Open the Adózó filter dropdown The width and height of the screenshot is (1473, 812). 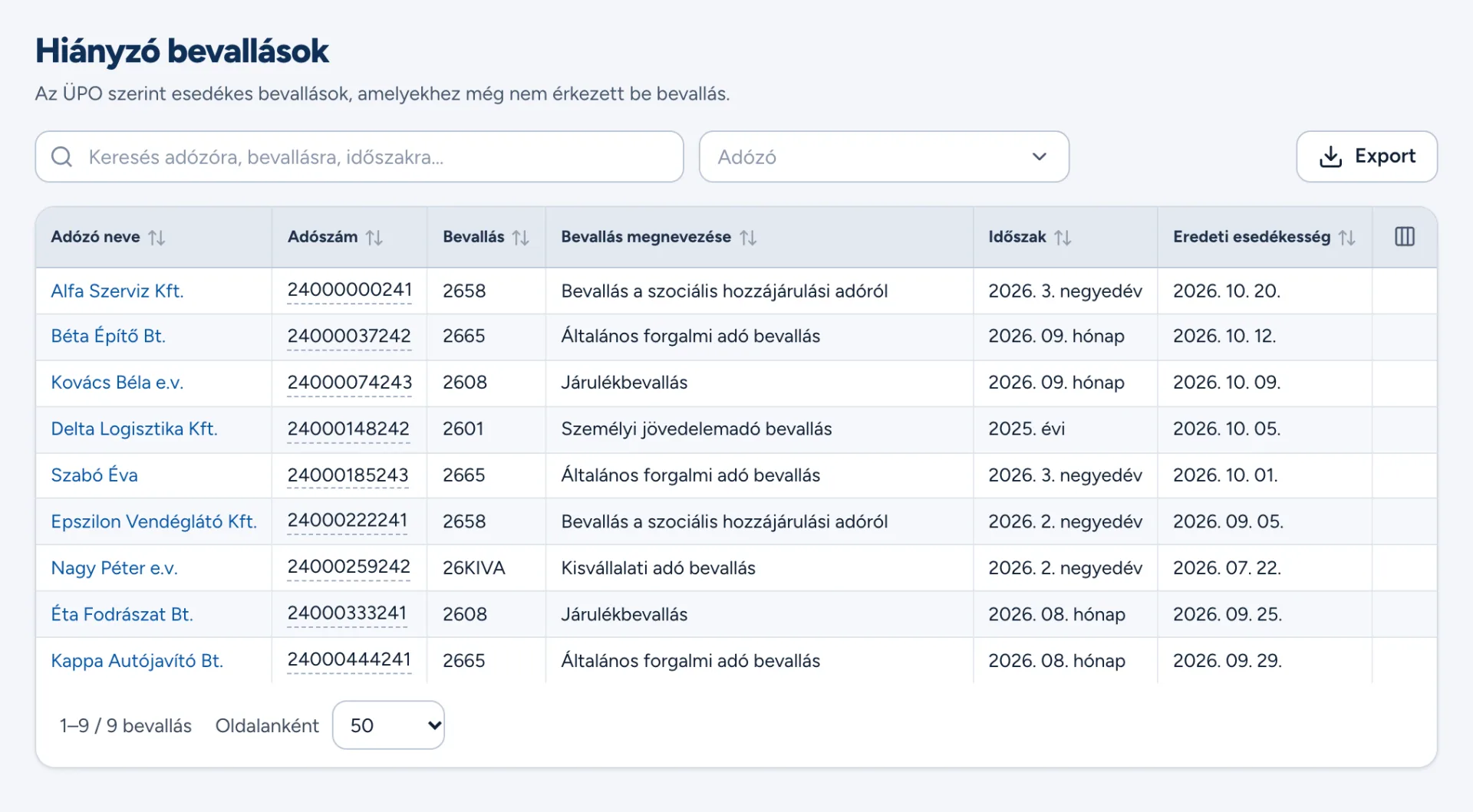click(884, 156)
